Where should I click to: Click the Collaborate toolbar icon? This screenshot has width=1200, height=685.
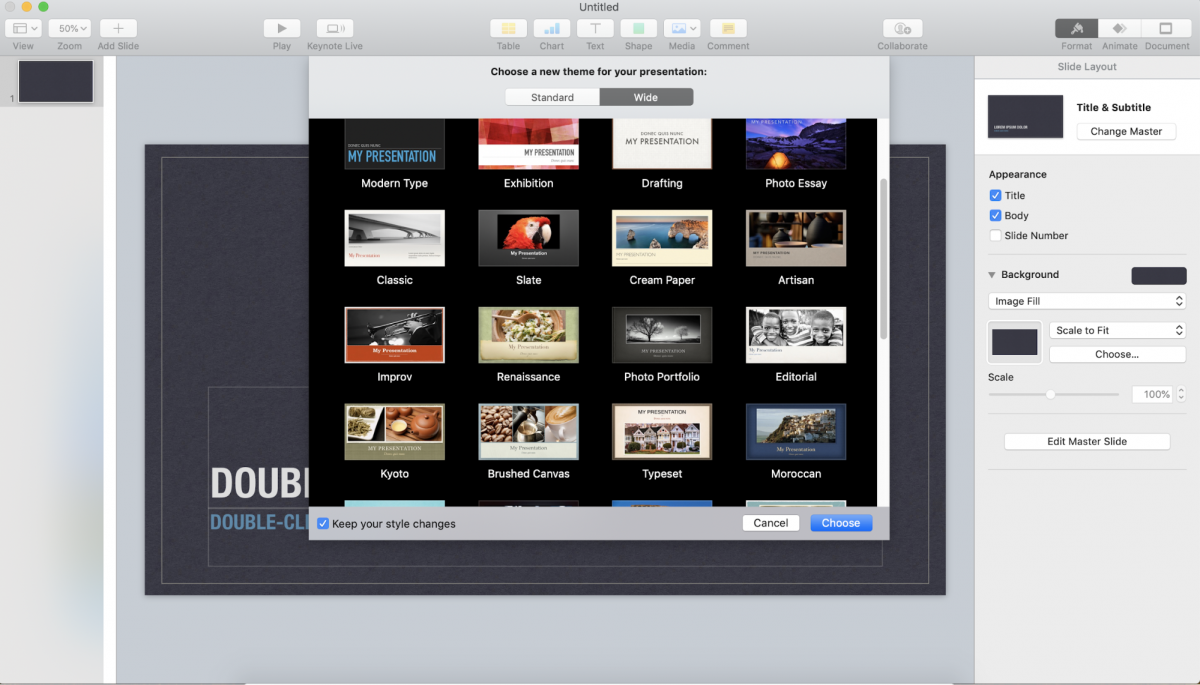[x=903, y=29]
